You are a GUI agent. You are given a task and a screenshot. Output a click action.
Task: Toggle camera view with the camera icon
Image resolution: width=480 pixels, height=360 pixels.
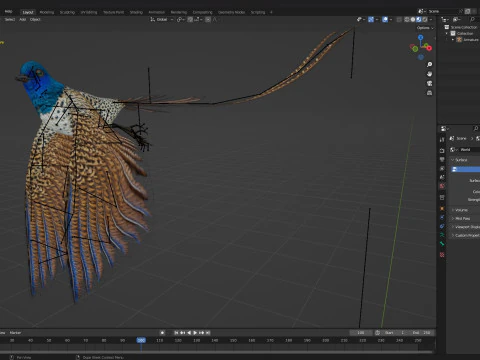429,83
